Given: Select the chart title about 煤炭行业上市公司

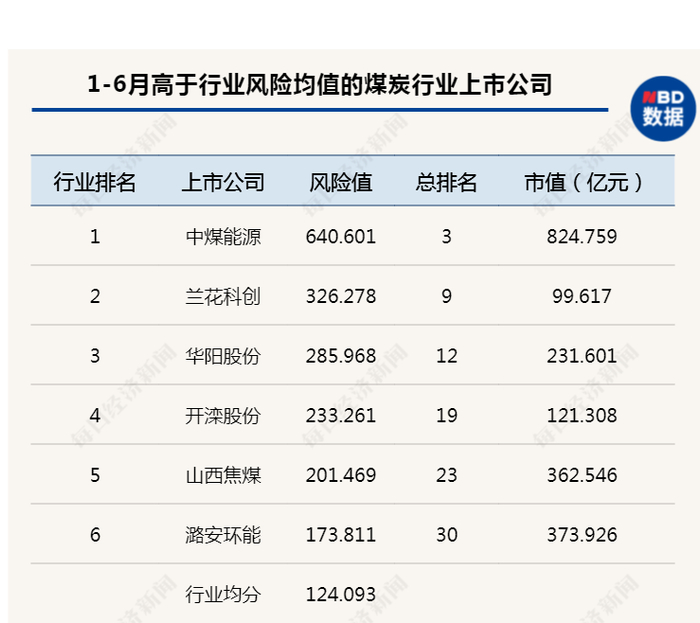Looking at the screenshot, I should coord(320,84).
